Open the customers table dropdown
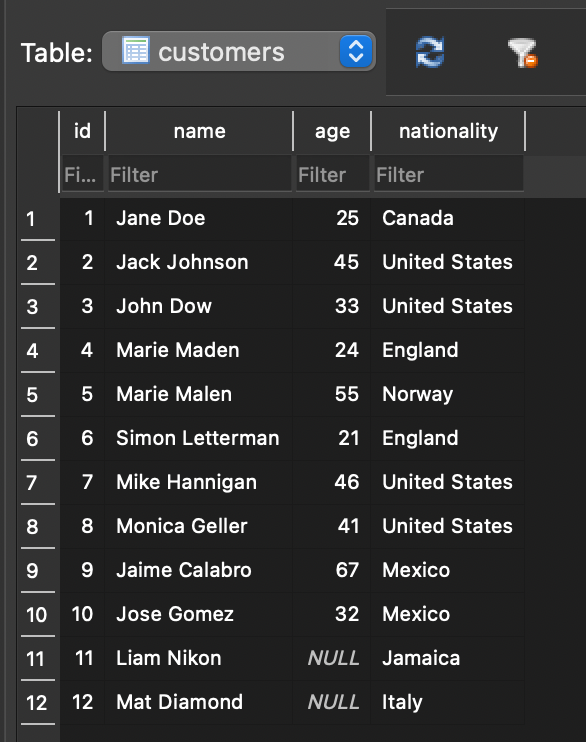This screenshot has width=586, height=742. coord(239,52)
